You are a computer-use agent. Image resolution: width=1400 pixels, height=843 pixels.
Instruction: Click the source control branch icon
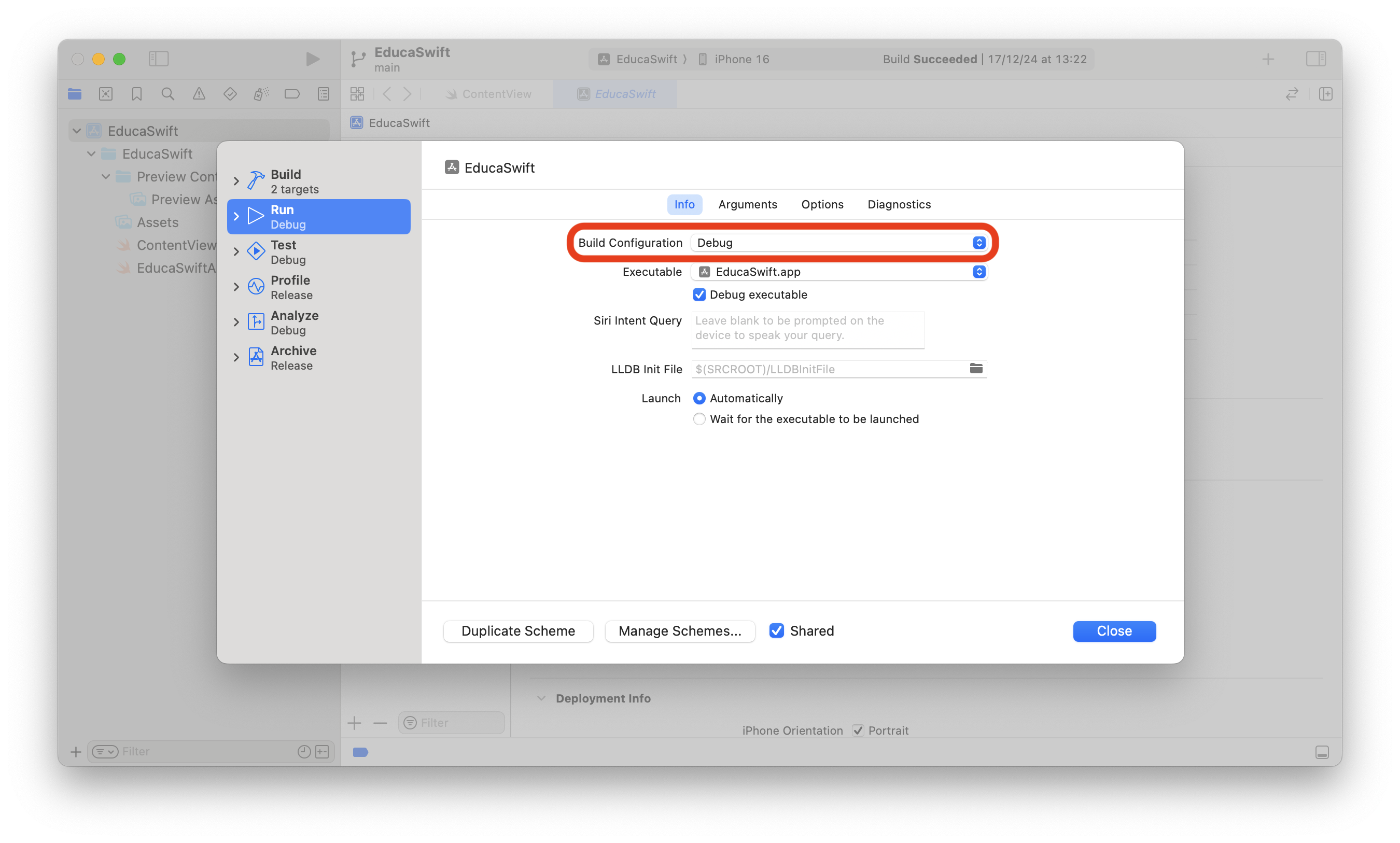tap(358, 59)
